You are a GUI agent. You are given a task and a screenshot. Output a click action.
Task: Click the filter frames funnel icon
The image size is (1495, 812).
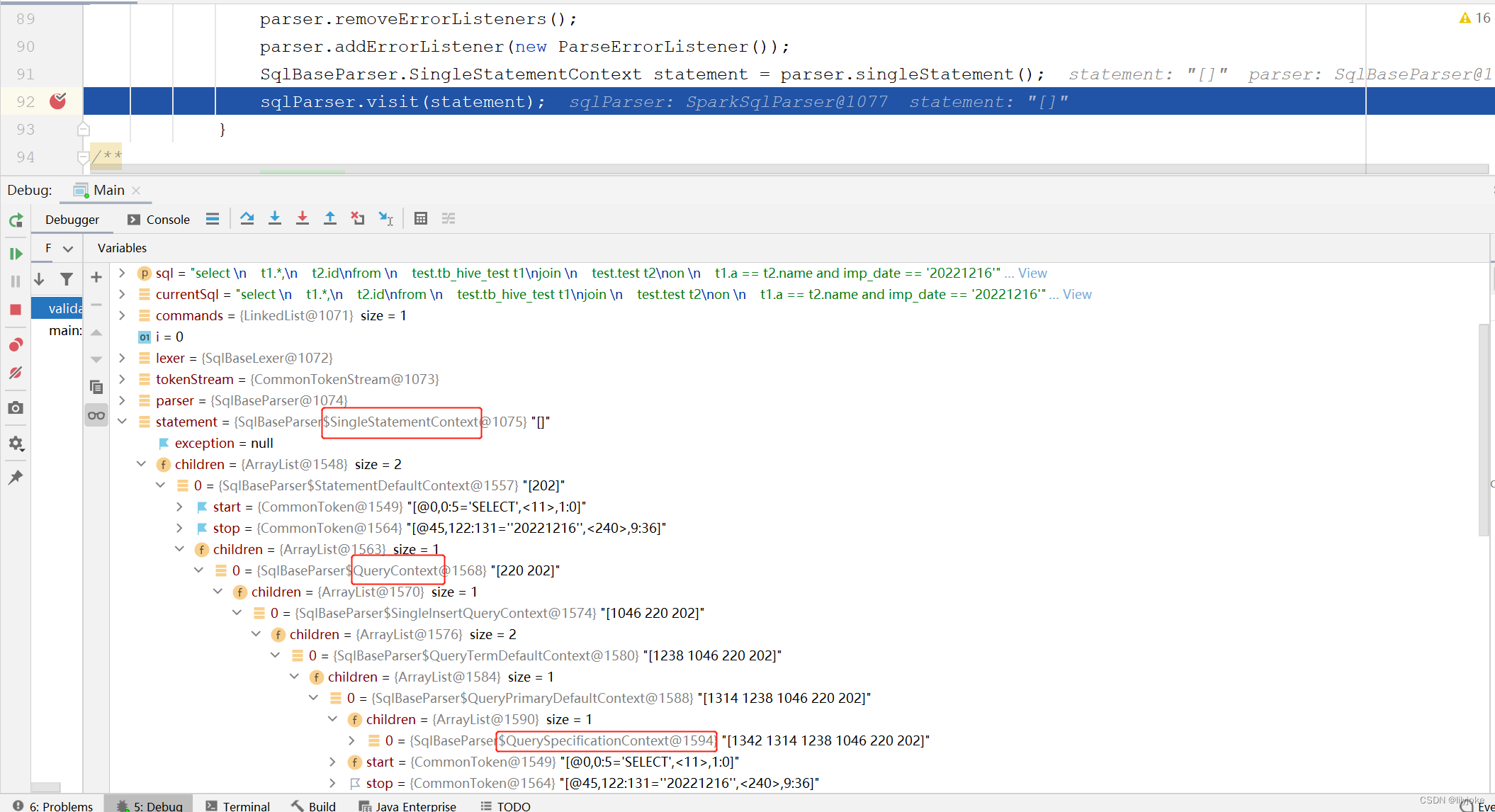pyautogui.click(x=67, y=279)
